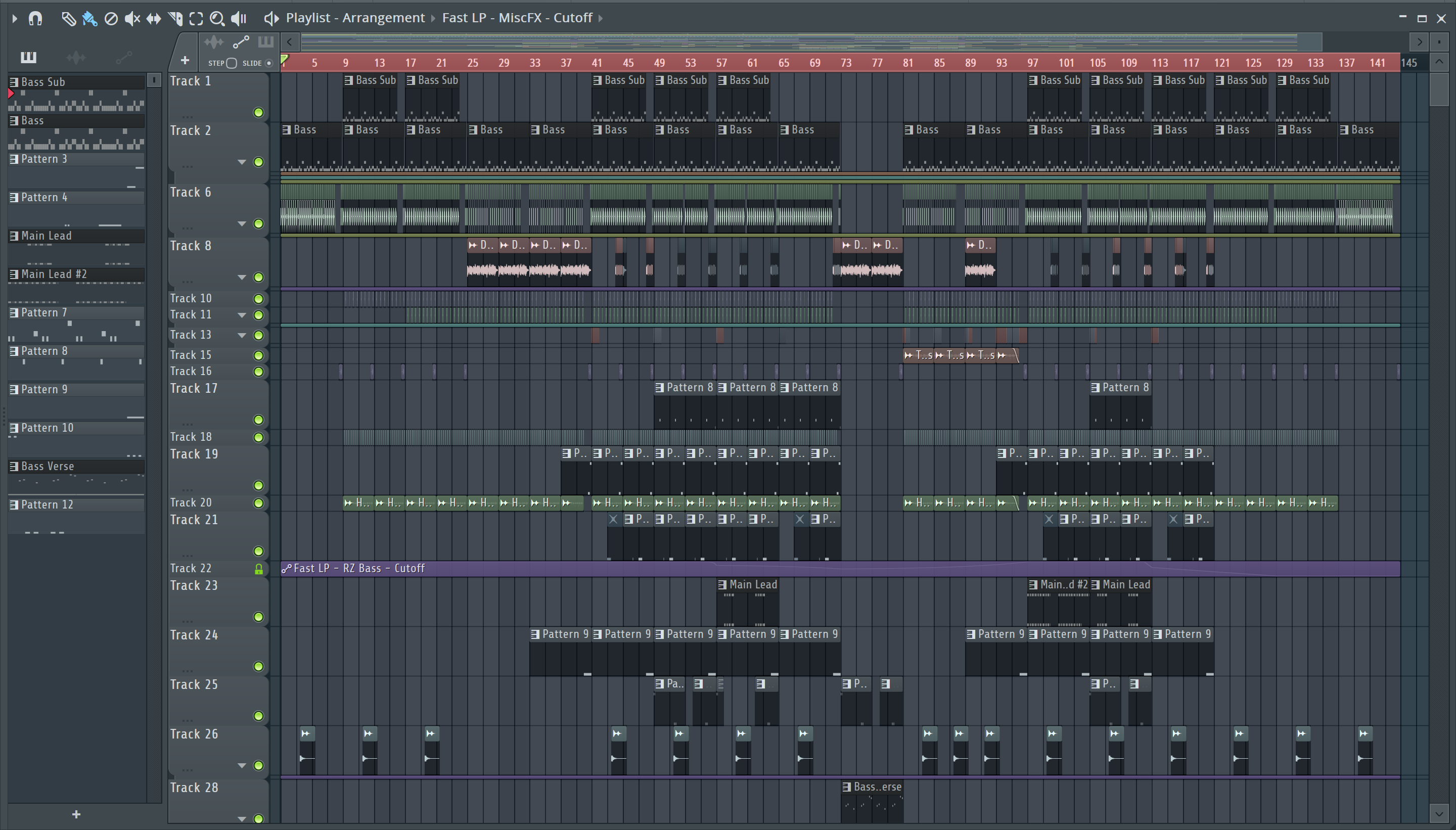
Task: Expand the Track 2 group arrow
Action: coord(242,162)
